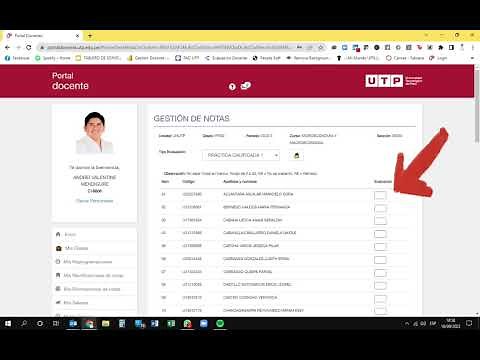
Task: Open the Login bookmark
Action: [x=438, y=58]
